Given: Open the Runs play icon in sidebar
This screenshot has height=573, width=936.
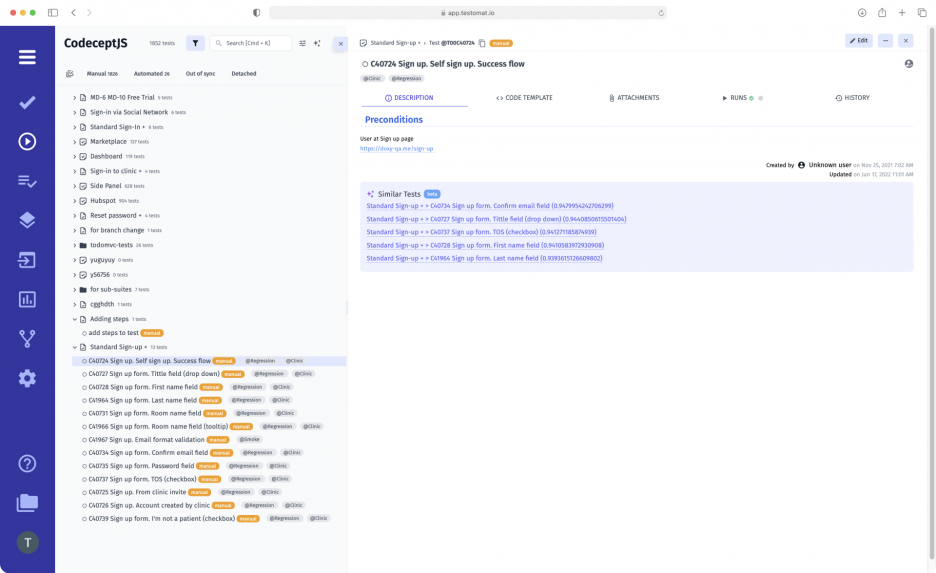Looking at the screenshot, I should click(27, 141).
